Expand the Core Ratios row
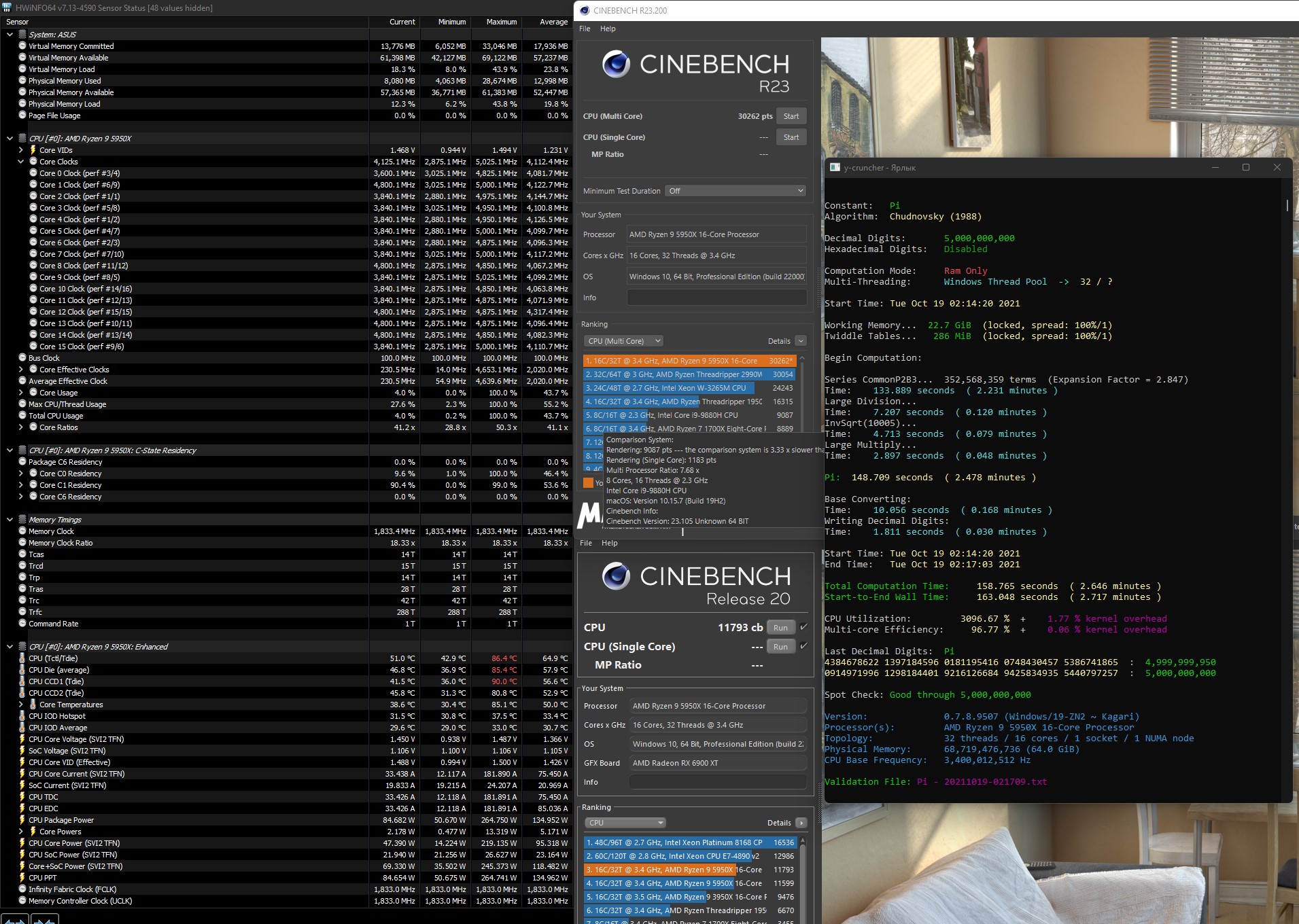 click(x=20, y=427)
